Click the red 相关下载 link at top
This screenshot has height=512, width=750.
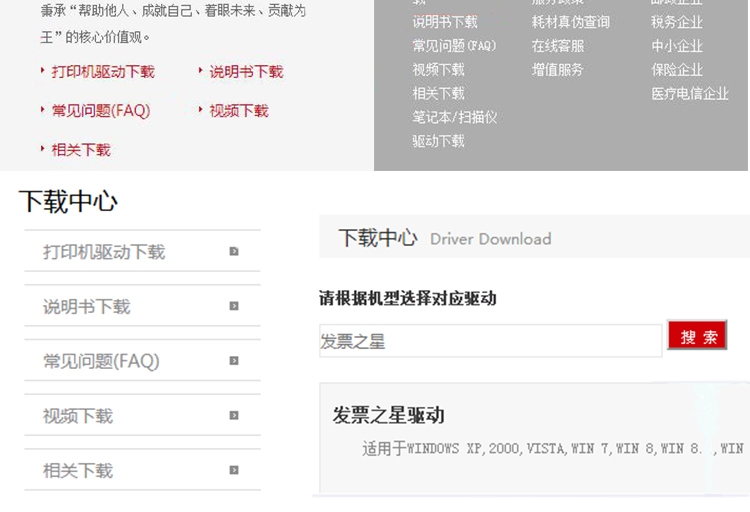[81, 150]
